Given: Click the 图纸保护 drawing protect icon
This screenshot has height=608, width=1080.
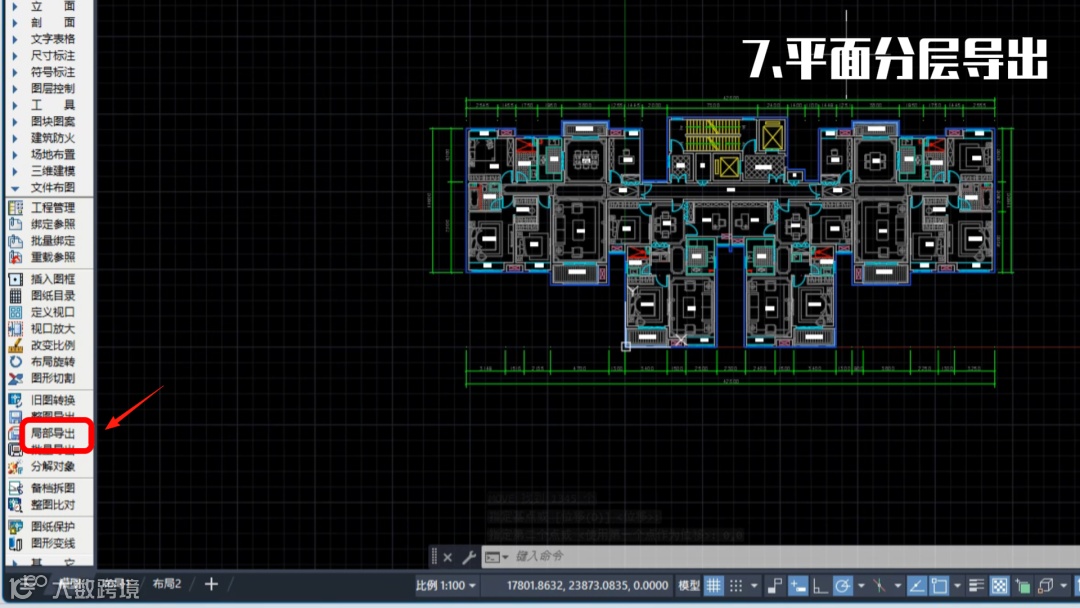Looking at the screenshot, I should (15, 527).
